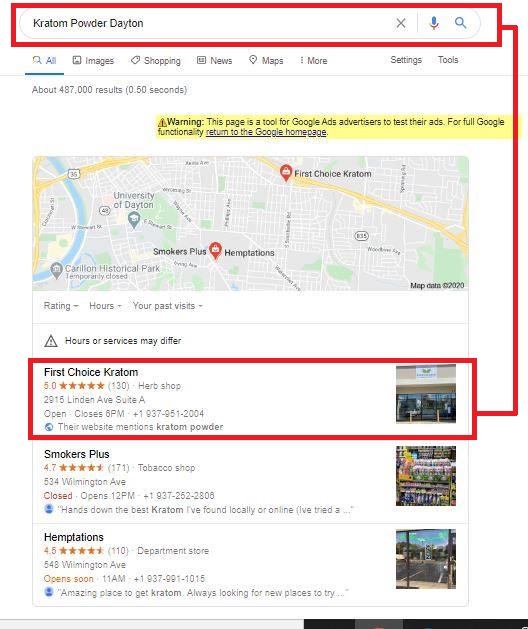The image size is (528, 629).
Task: Expand Your past visits dropdown
Action: (x=168, y=306)
